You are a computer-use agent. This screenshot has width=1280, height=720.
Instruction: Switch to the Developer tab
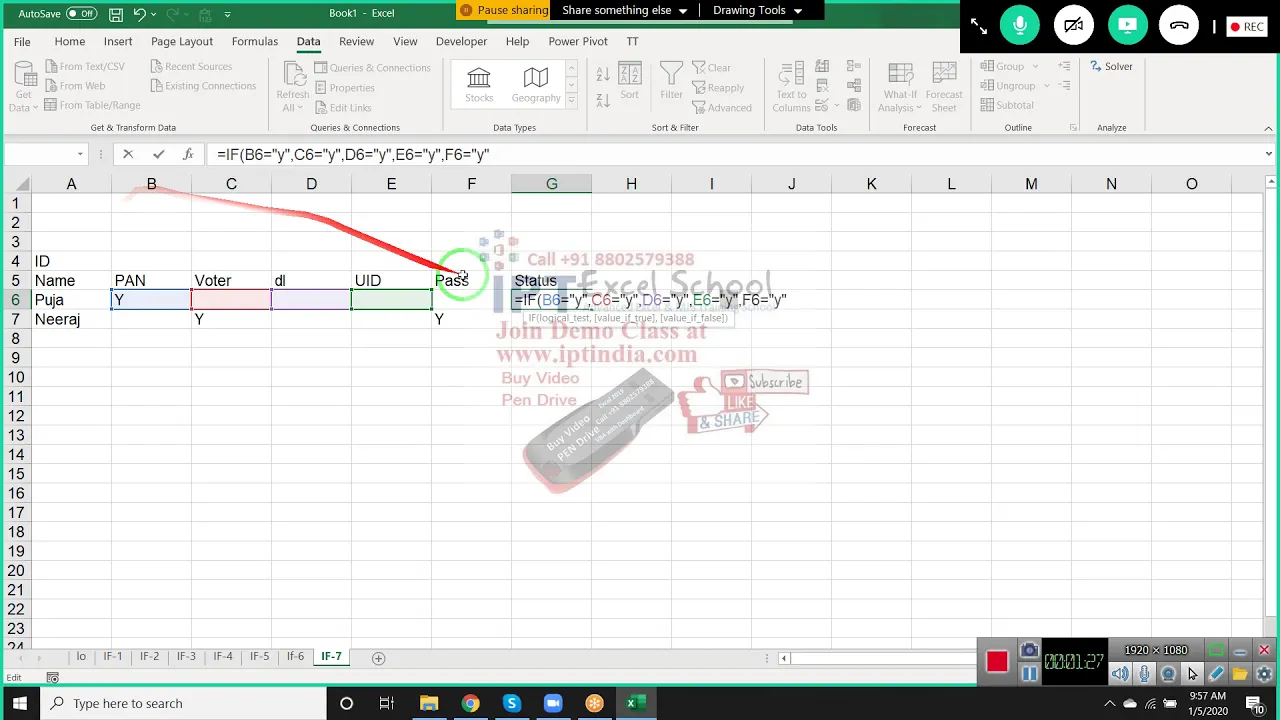click(x=461, y=41)
